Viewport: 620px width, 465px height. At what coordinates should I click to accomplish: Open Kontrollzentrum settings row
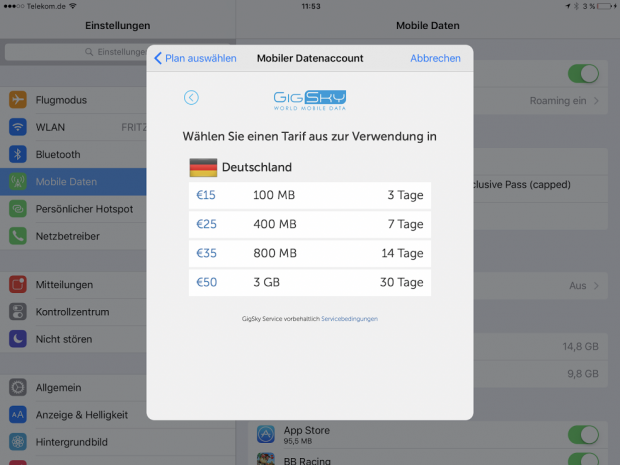coord(73,312)
